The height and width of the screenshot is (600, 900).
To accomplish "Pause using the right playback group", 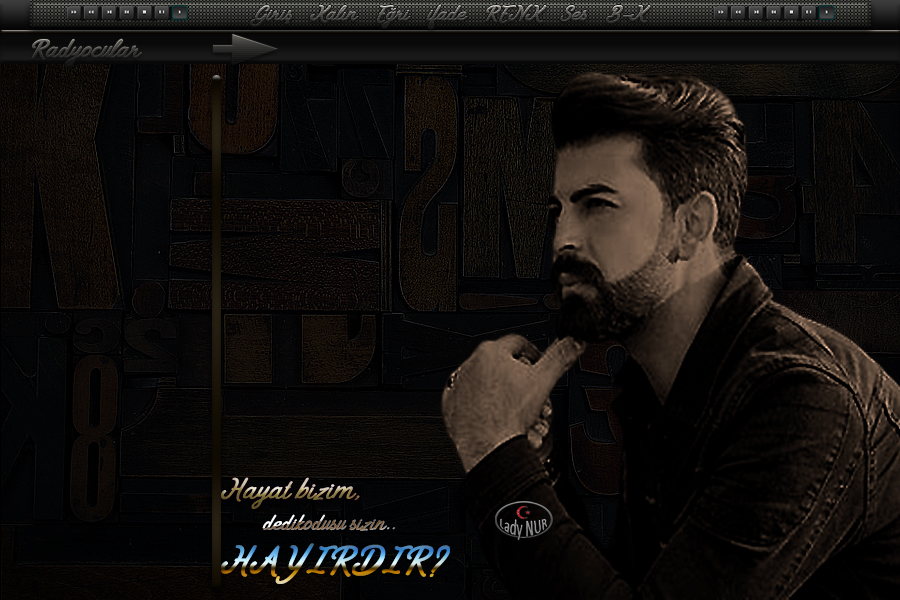I will click(808, 12).
